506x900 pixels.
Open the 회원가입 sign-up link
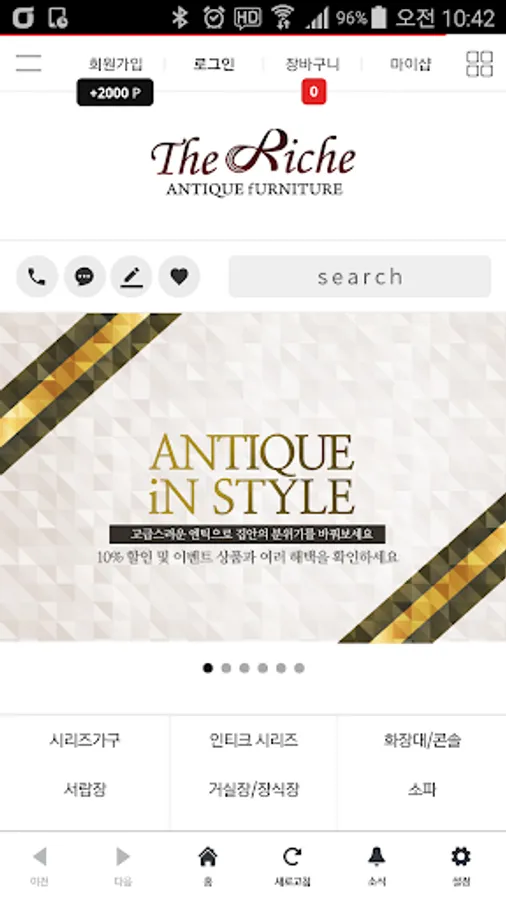click(x=115, y=64)
